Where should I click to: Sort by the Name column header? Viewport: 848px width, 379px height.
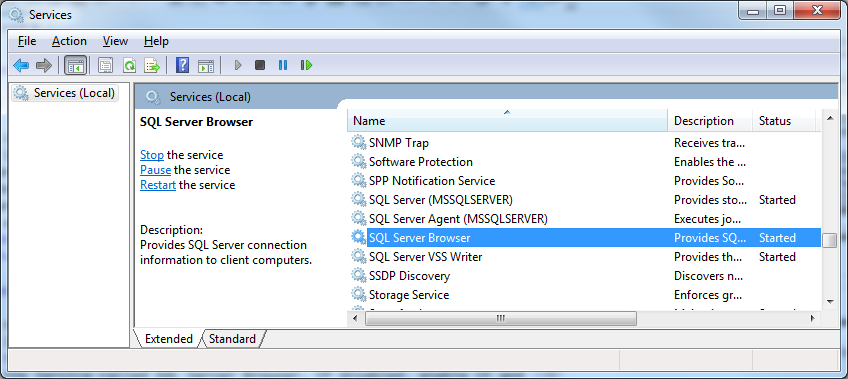tap(507, 121)
